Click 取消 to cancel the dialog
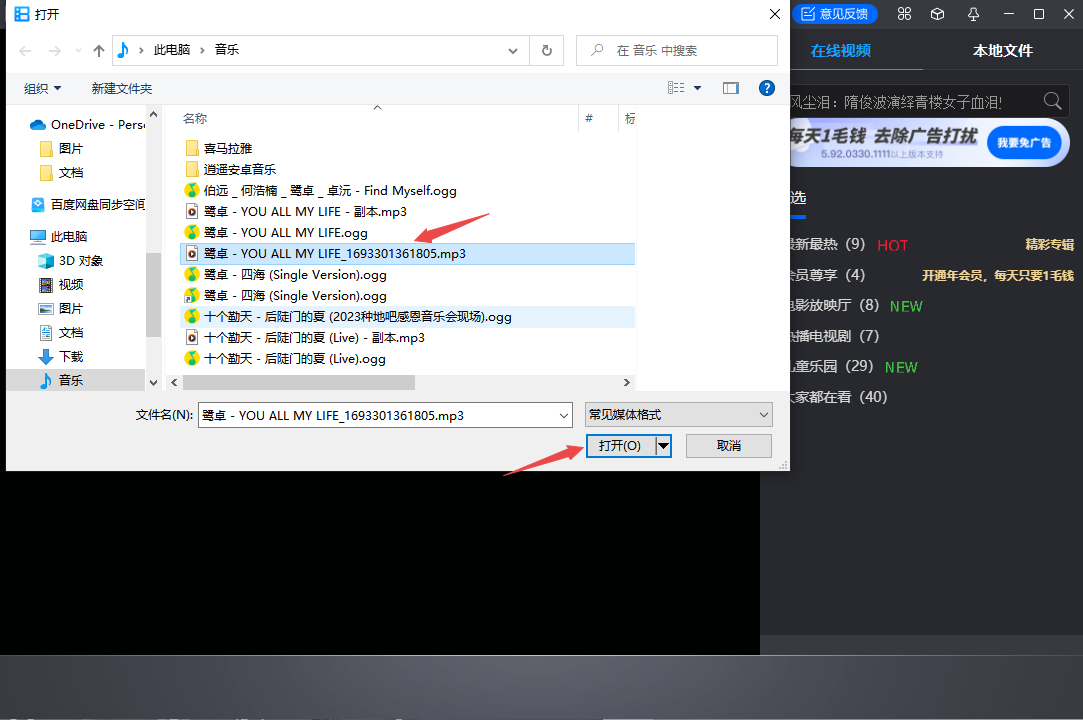 click(728, 445)
